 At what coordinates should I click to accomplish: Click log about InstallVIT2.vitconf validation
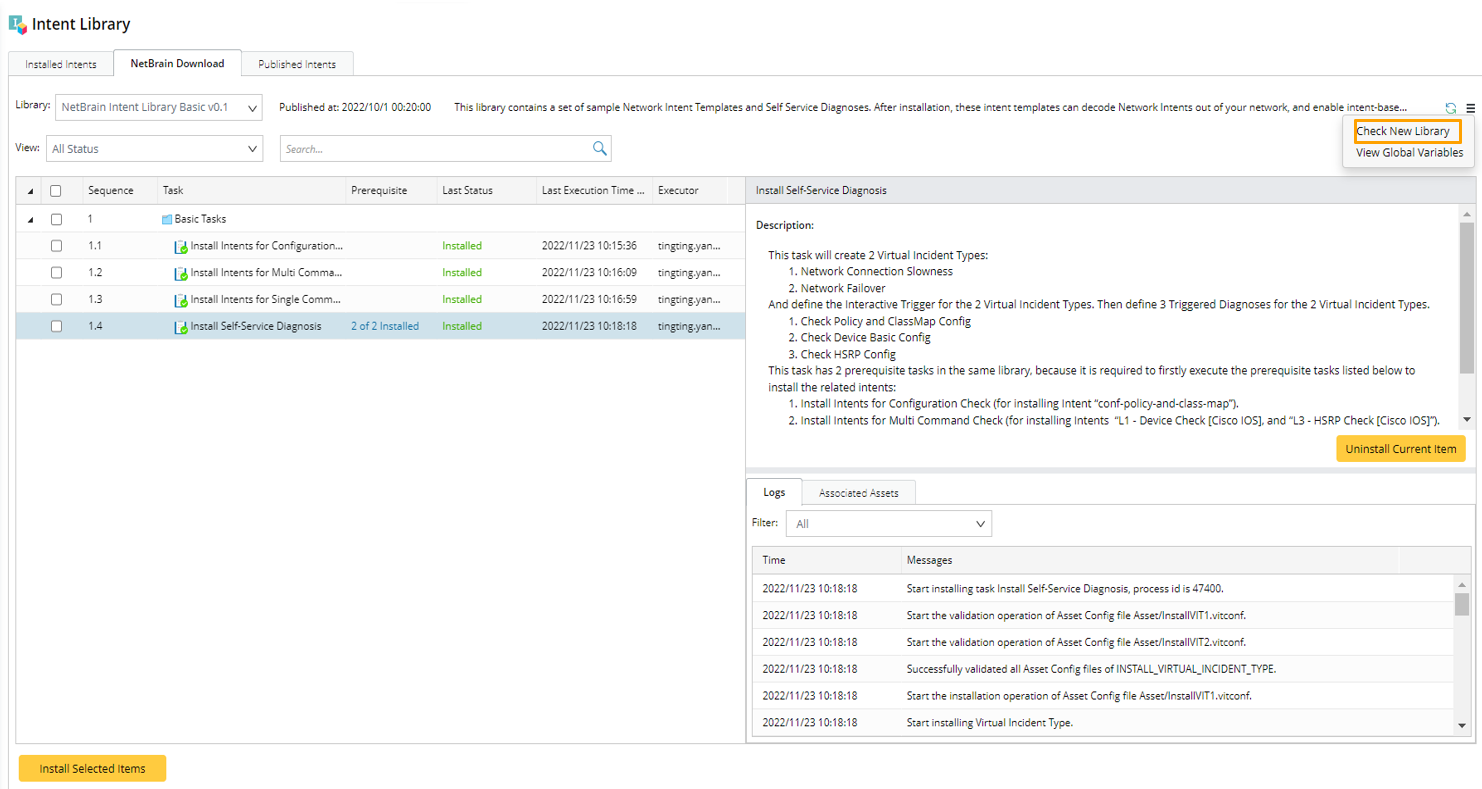coord(1076,642)
